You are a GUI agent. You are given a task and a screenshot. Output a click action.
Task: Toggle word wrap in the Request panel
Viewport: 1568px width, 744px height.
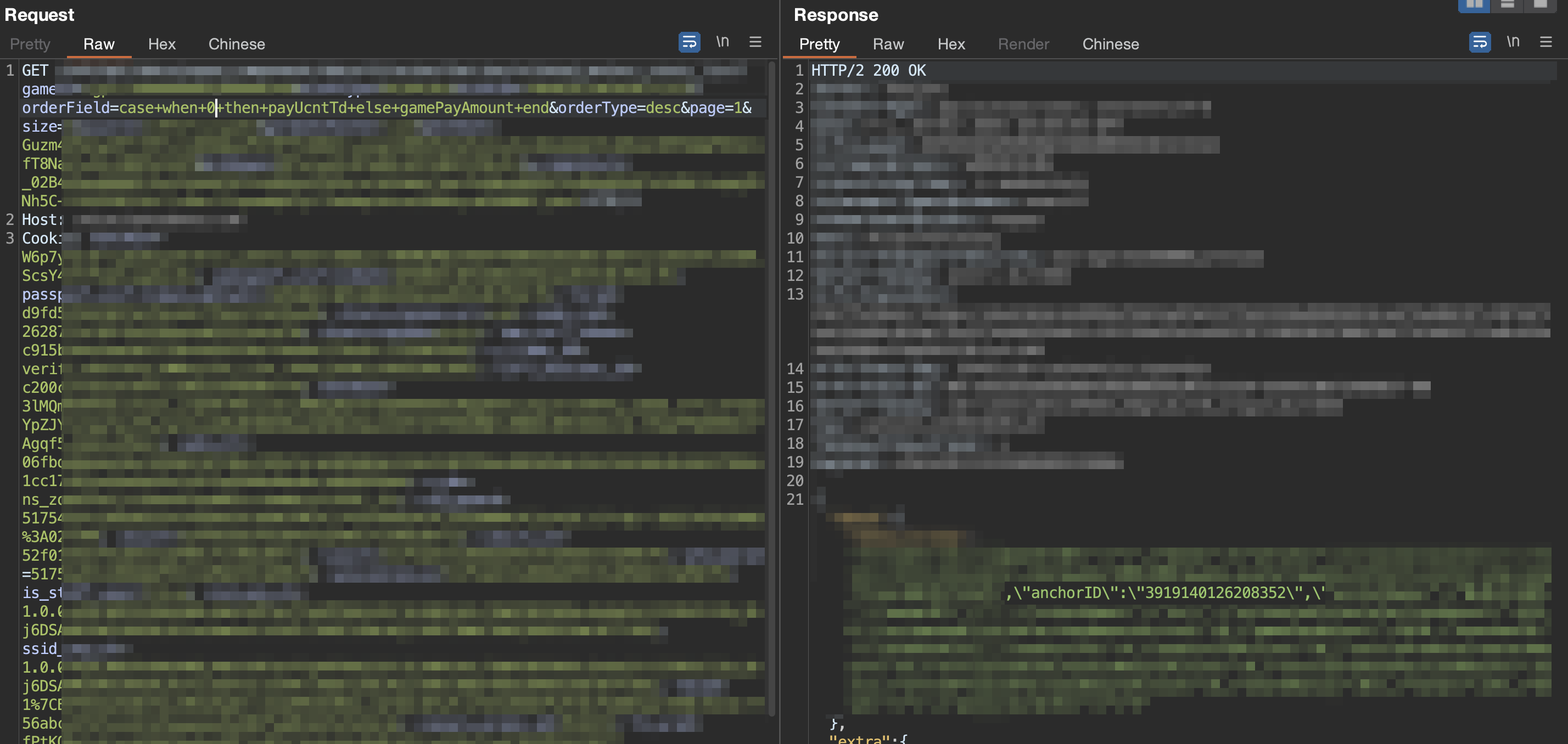(689, 42)
